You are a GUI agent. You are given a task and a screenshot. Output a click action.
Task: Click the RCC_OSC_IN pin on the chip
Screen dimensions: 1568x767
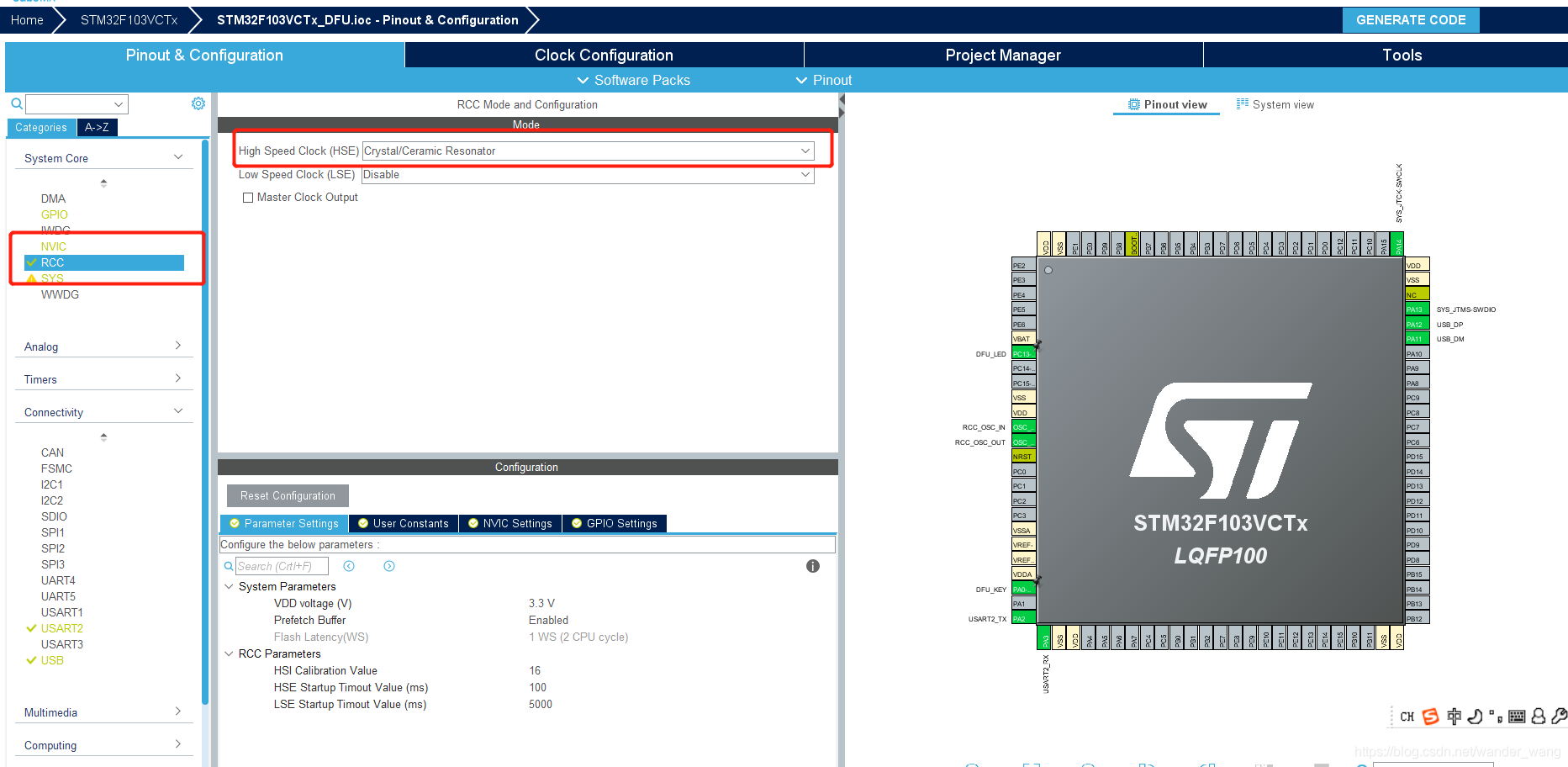tap(1023, 427)
